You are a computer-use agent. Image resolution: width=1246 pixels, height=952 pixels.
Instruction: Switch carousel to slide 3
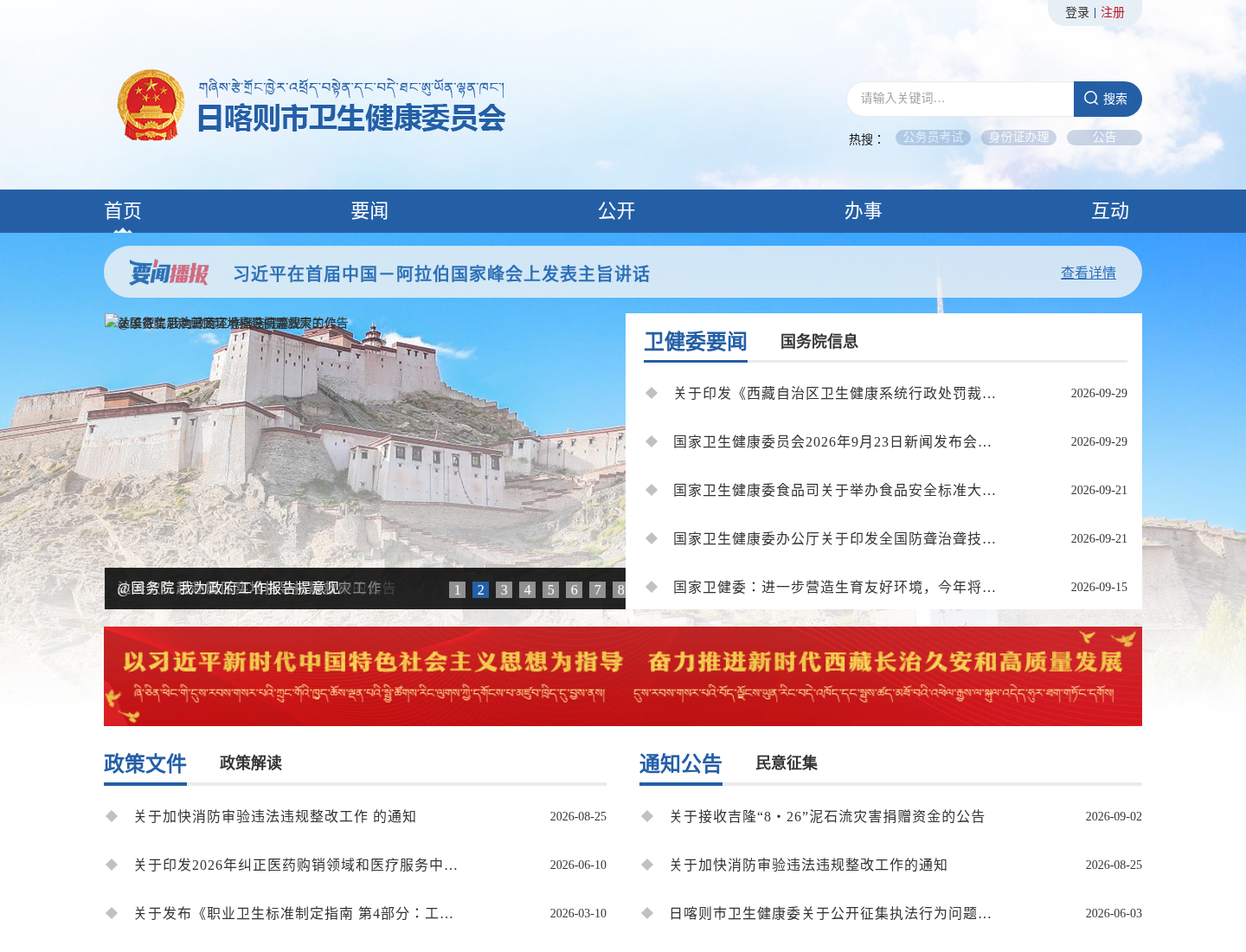(504, 589)
